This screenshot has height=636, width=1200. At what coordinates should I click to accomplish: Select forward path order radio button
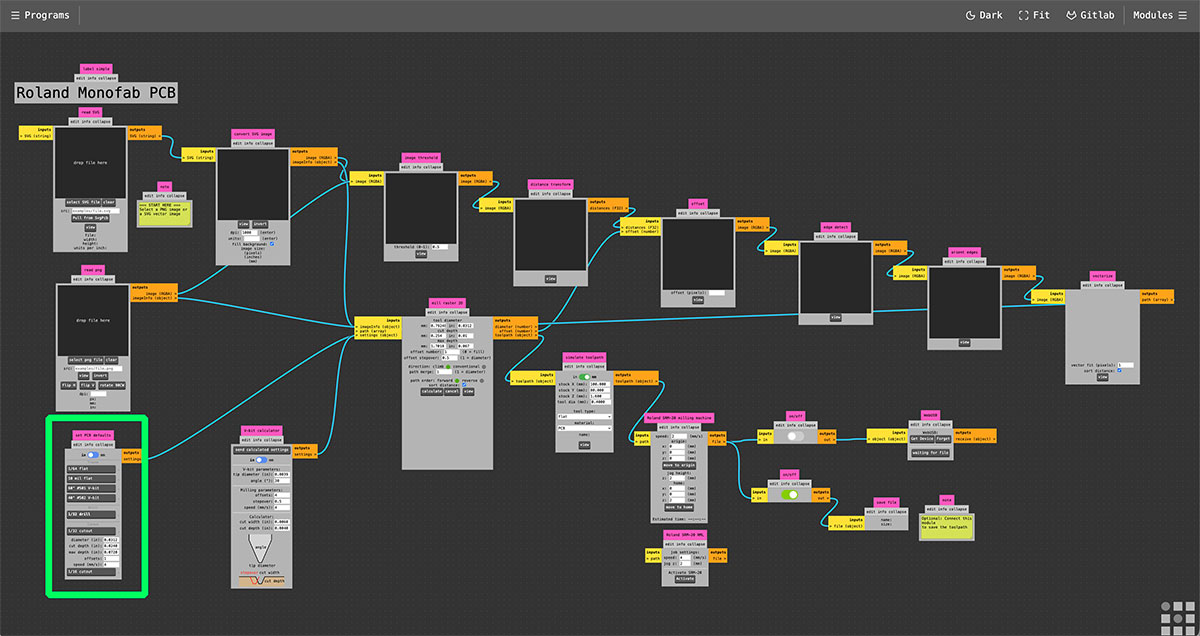coord(457,381)
